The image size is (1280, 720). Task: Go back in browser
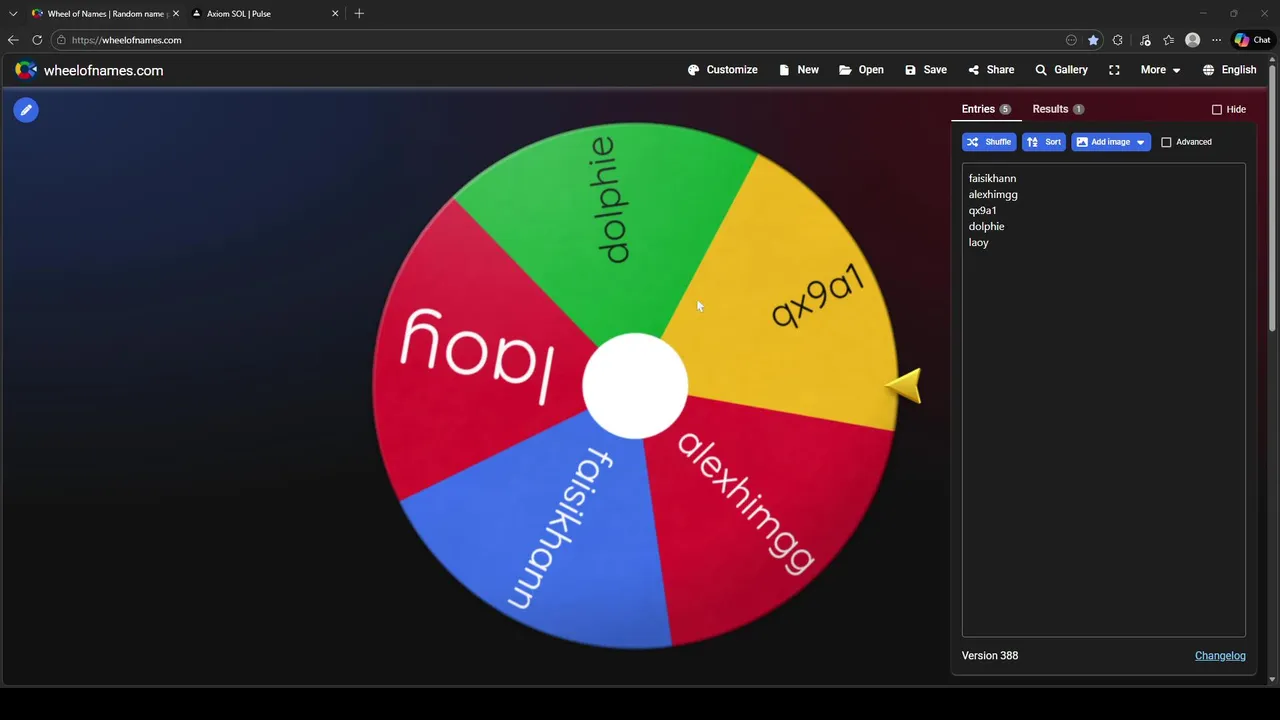pyautogui.click(x=13, y=40)
